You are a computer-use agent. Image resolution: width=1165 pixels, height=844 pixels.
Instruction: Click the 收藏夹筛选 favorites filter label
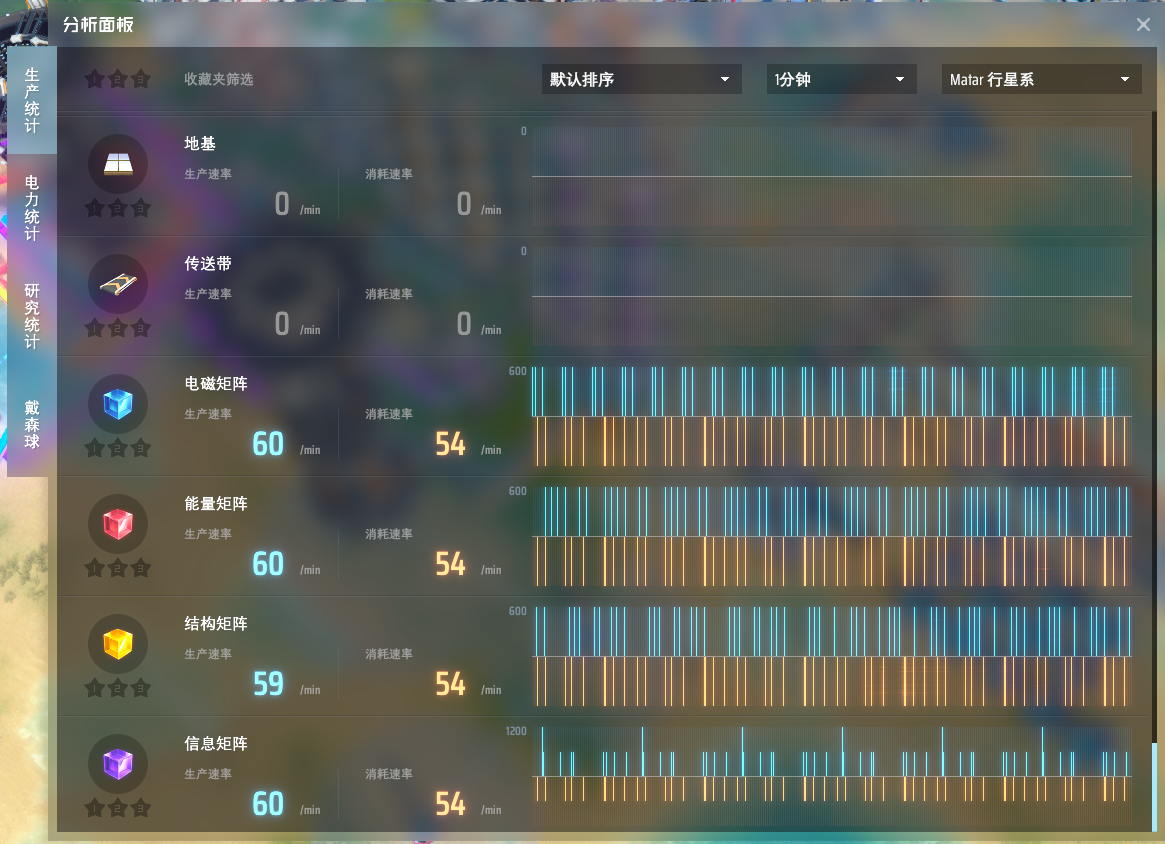[219, 79]
